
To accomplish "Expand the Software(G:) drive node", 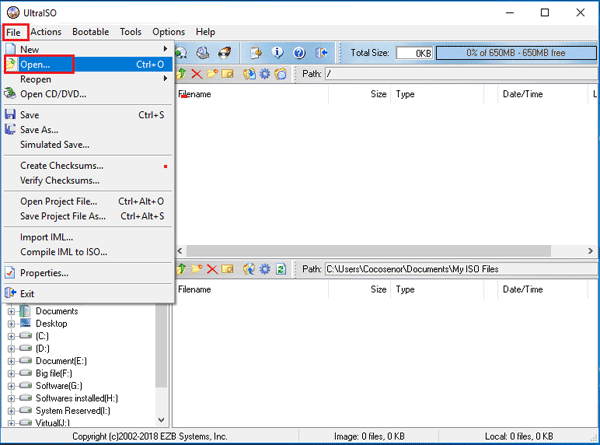I will coord(11,386).
